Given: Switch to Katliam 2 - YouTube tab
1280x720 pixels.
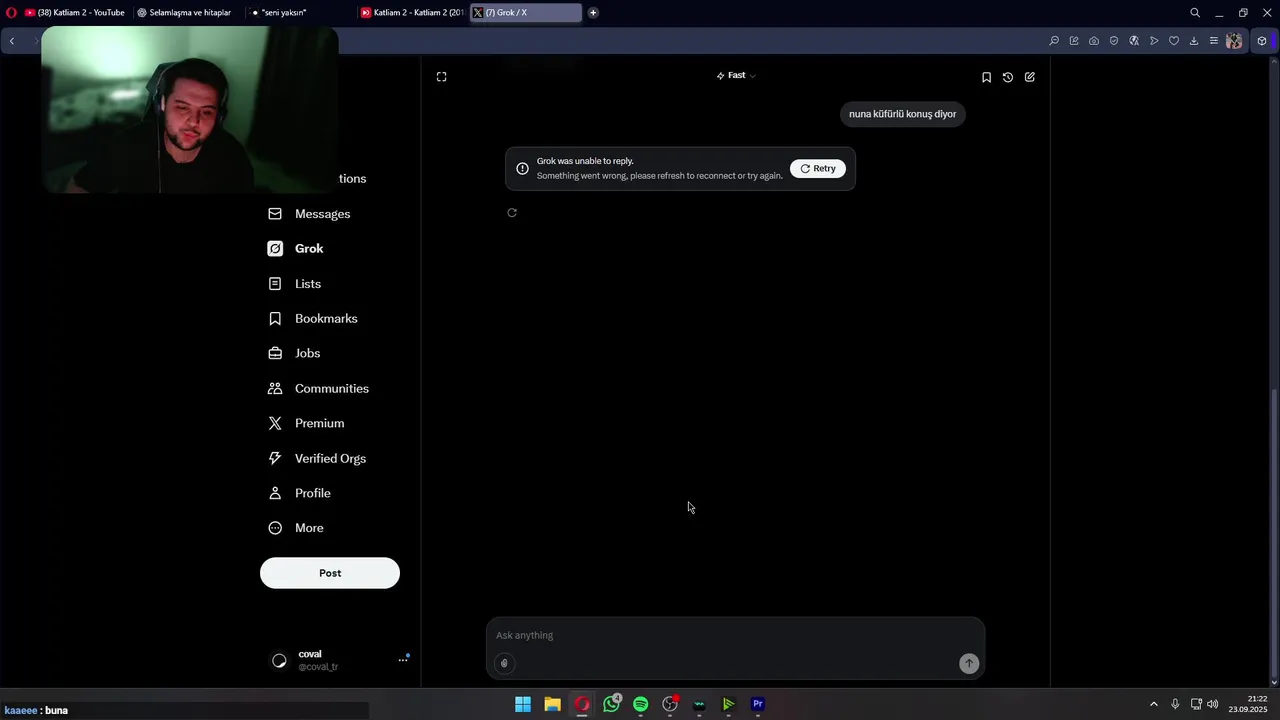Looking at the screenshot, I should [75, 13].
